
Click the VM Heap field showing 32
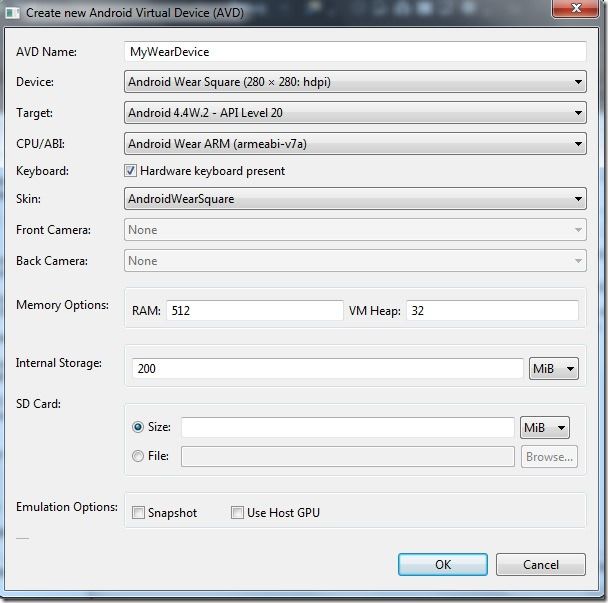click(x=492, y=311)
